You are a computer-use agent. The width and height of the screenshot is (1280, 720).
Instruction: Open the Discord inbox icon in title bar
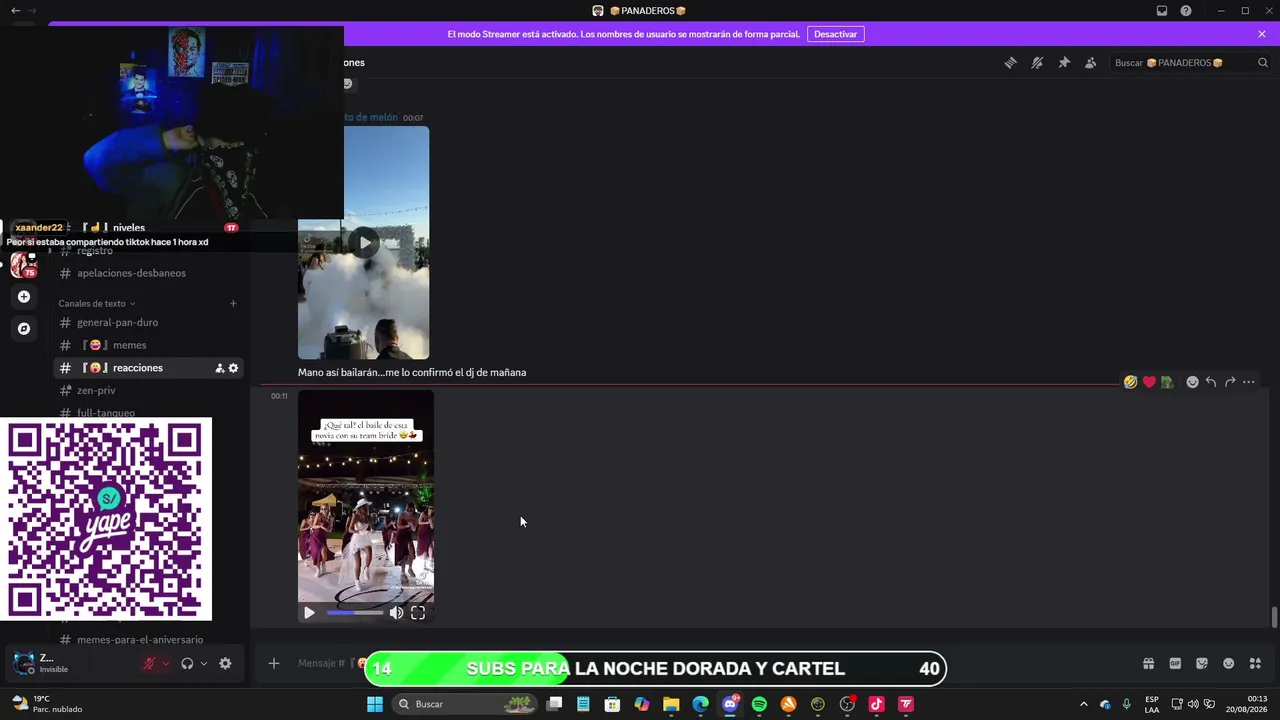1162,11
